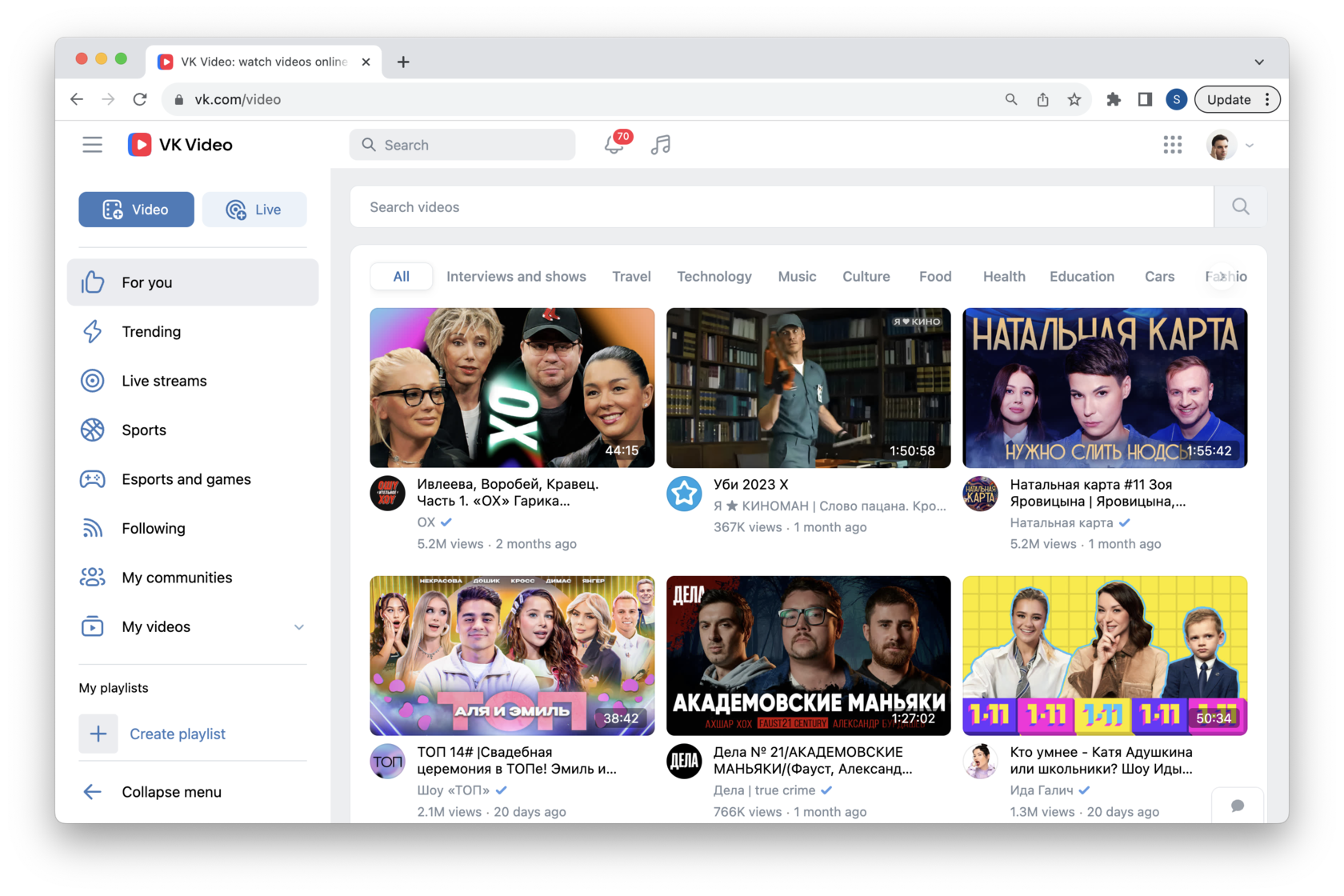The width and height of the screenshot is (1344, 896).
Task: Switch to Interviews and shows tab
Action: 516,276
